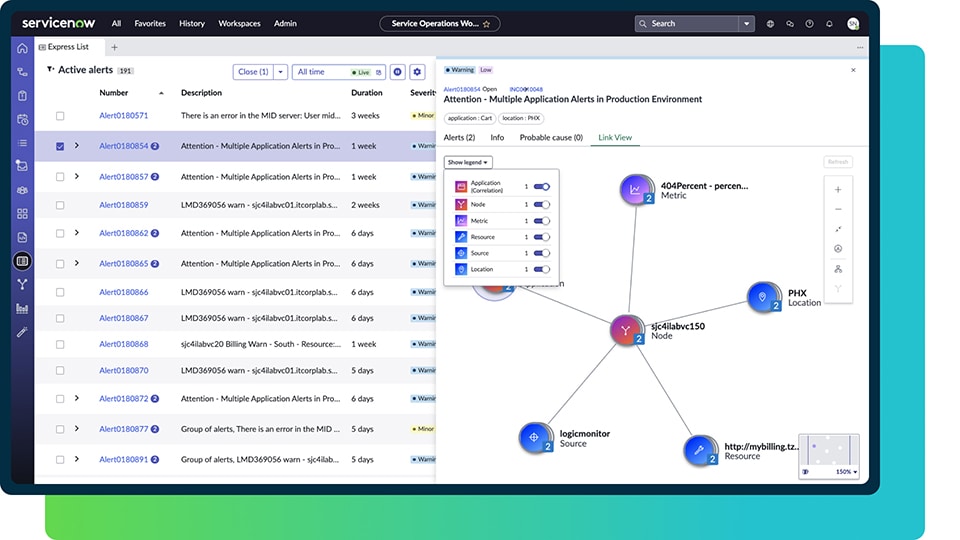Image resolution: width=960 pixels, height=540 pixels.
Task: Expand the Alert0180862 group row
Action: click(x=77, y=233)
